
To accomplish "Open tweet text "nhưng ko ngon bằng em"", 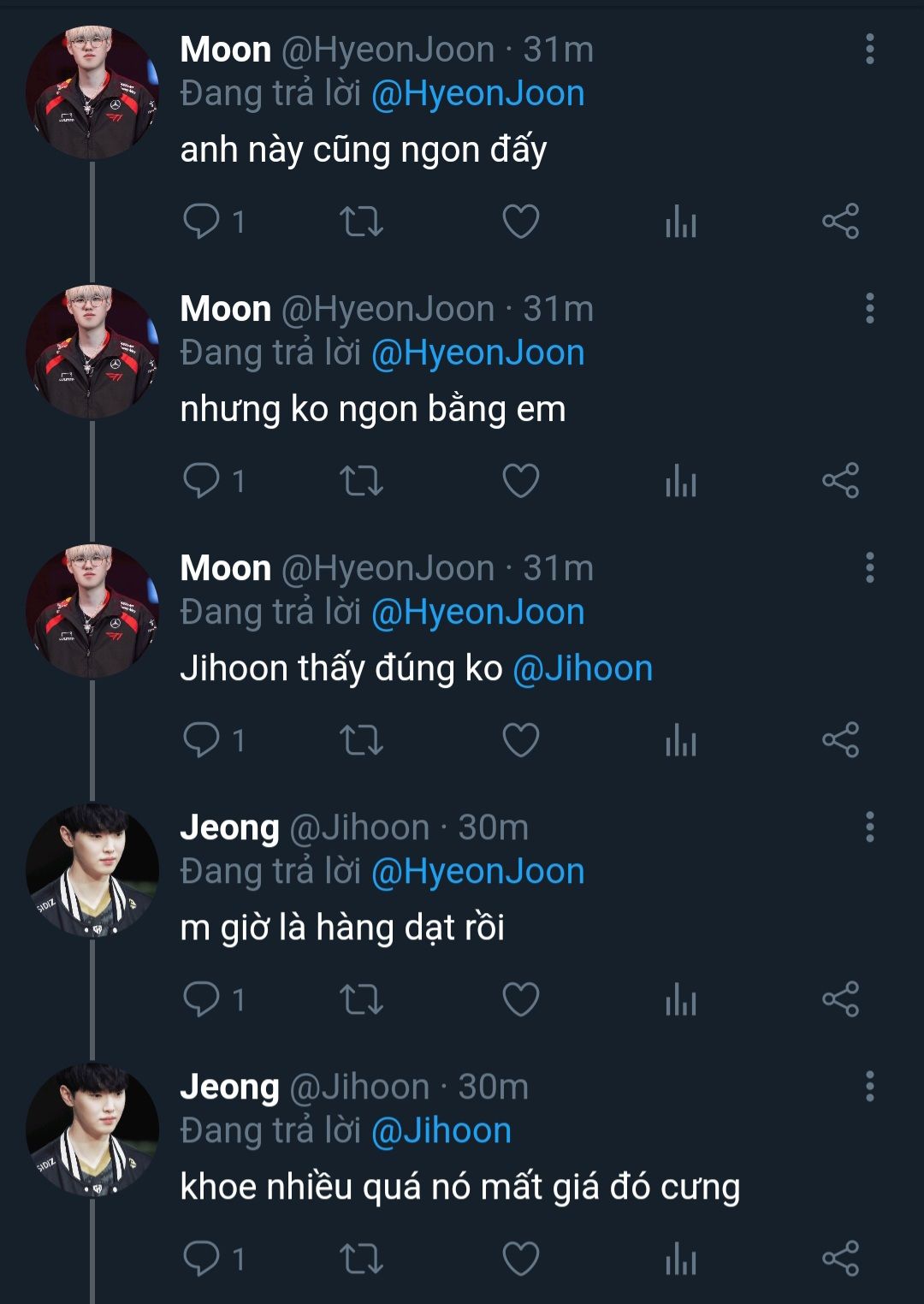I will [x=373, y=409].
